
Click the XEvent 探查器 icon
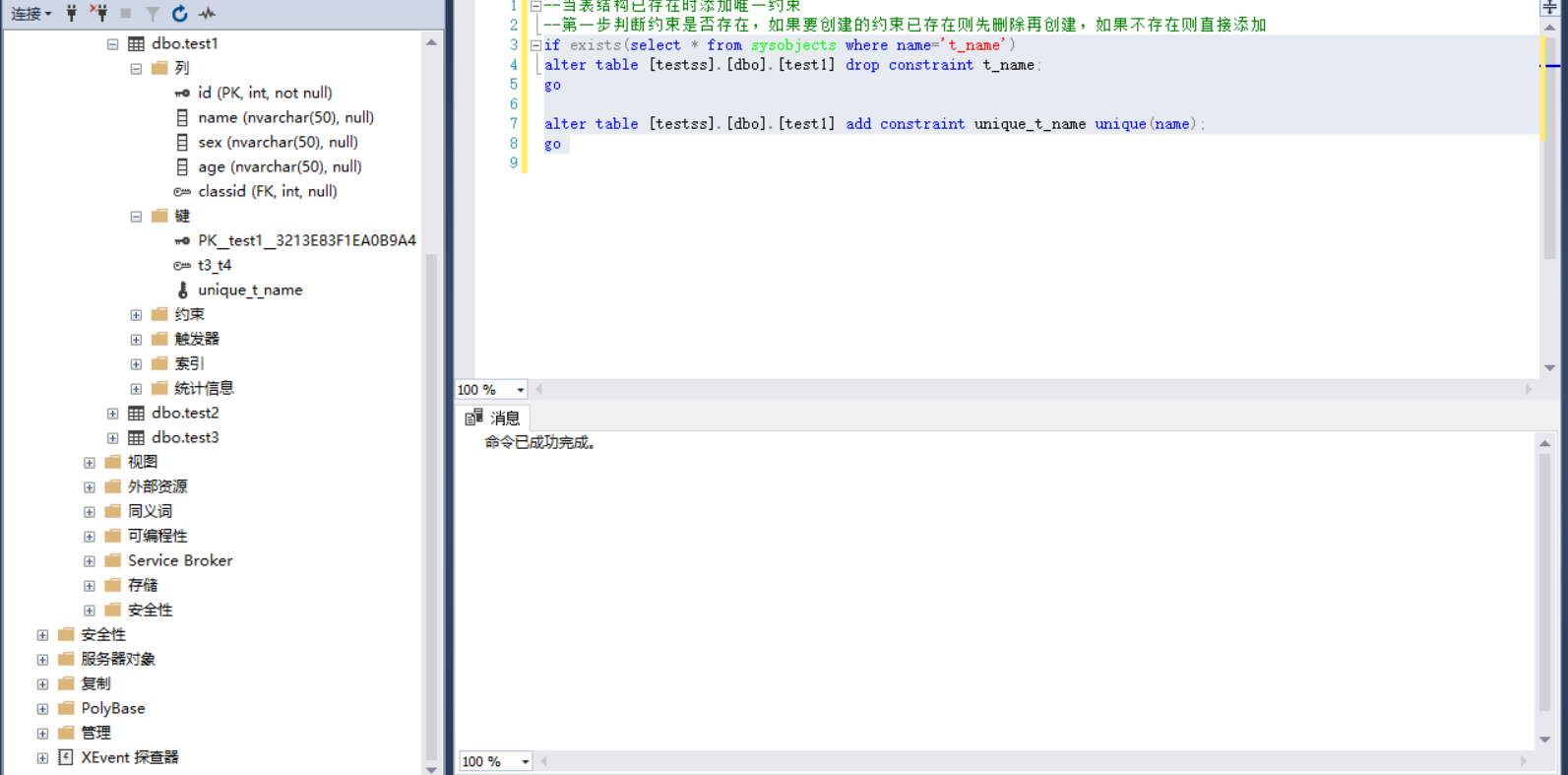point(66,757)
